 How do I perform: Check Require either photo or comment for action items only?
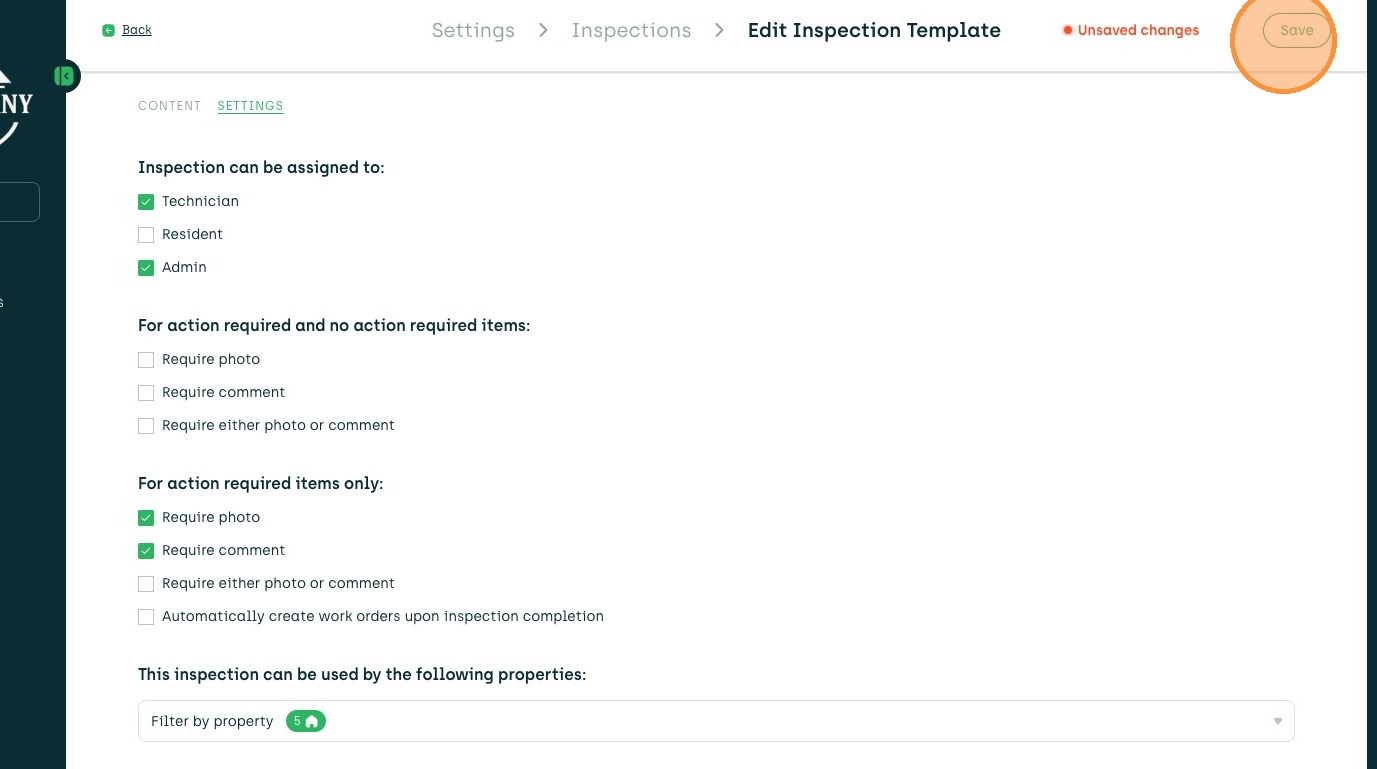pos(146,584)
